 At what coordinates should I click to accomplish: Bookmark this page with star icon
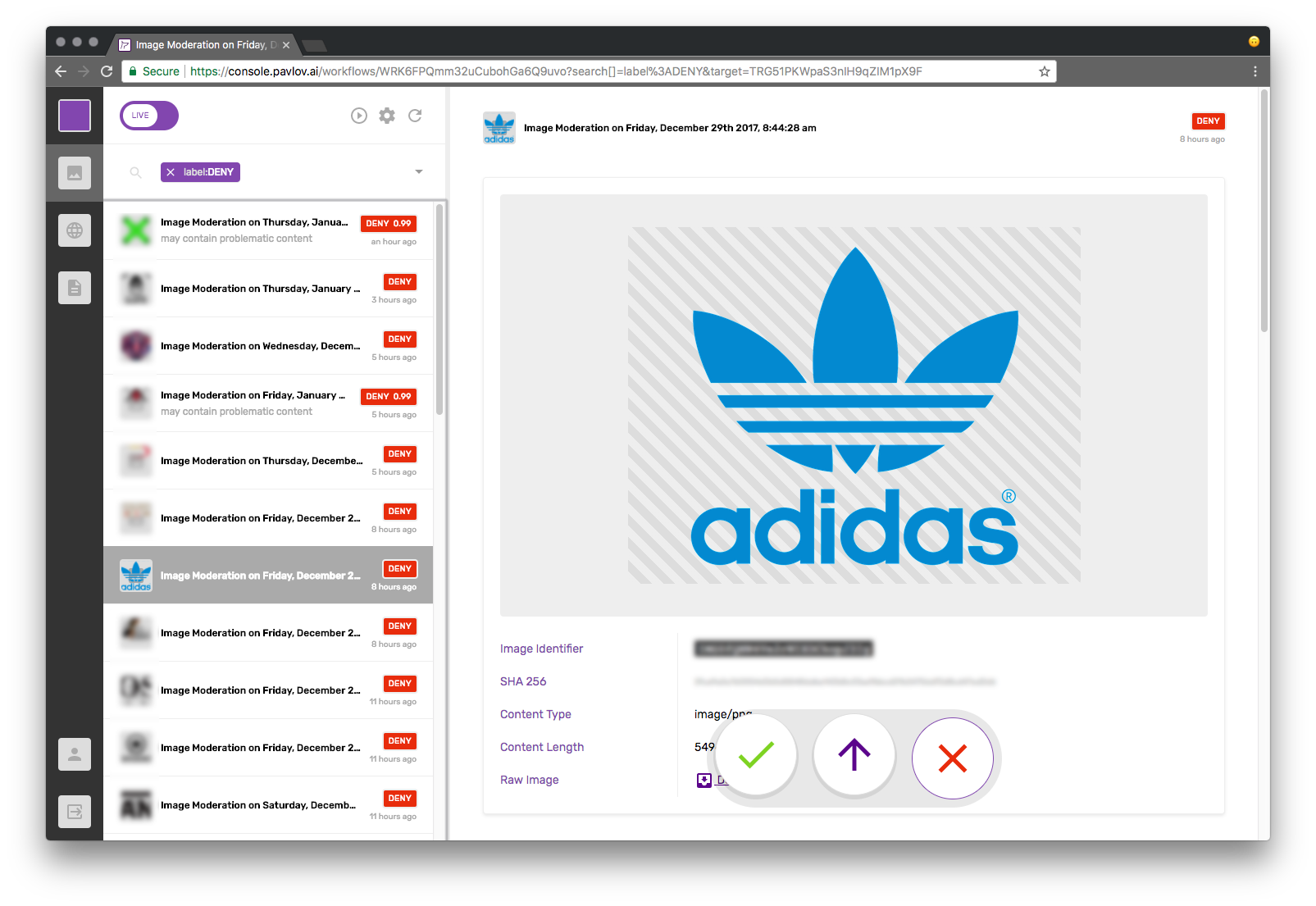(x=1045, y=71)
